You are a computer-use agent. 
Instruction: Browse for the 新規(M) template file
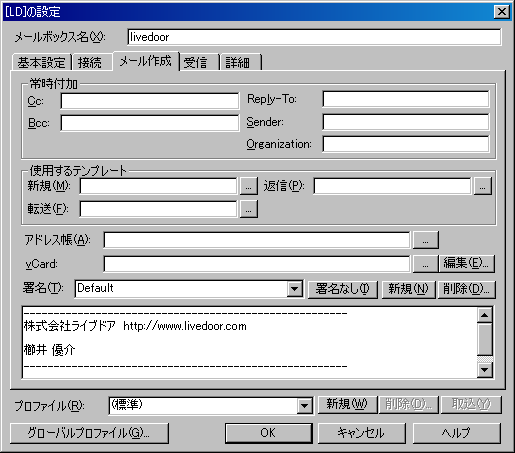(249, 186)
